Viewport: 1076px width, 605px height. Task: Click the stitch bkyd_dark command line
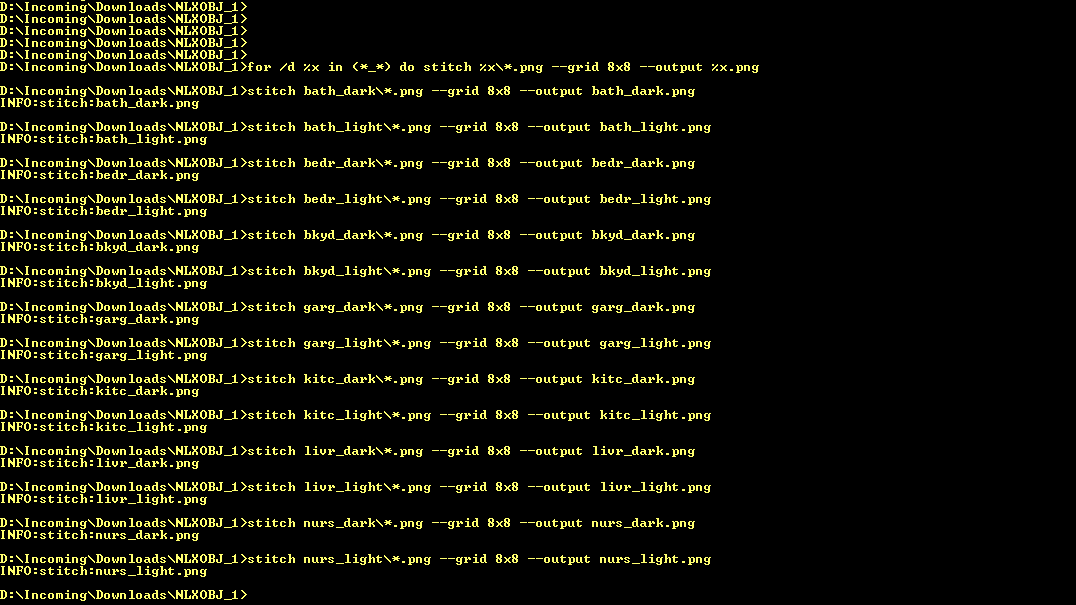point(348,235)
